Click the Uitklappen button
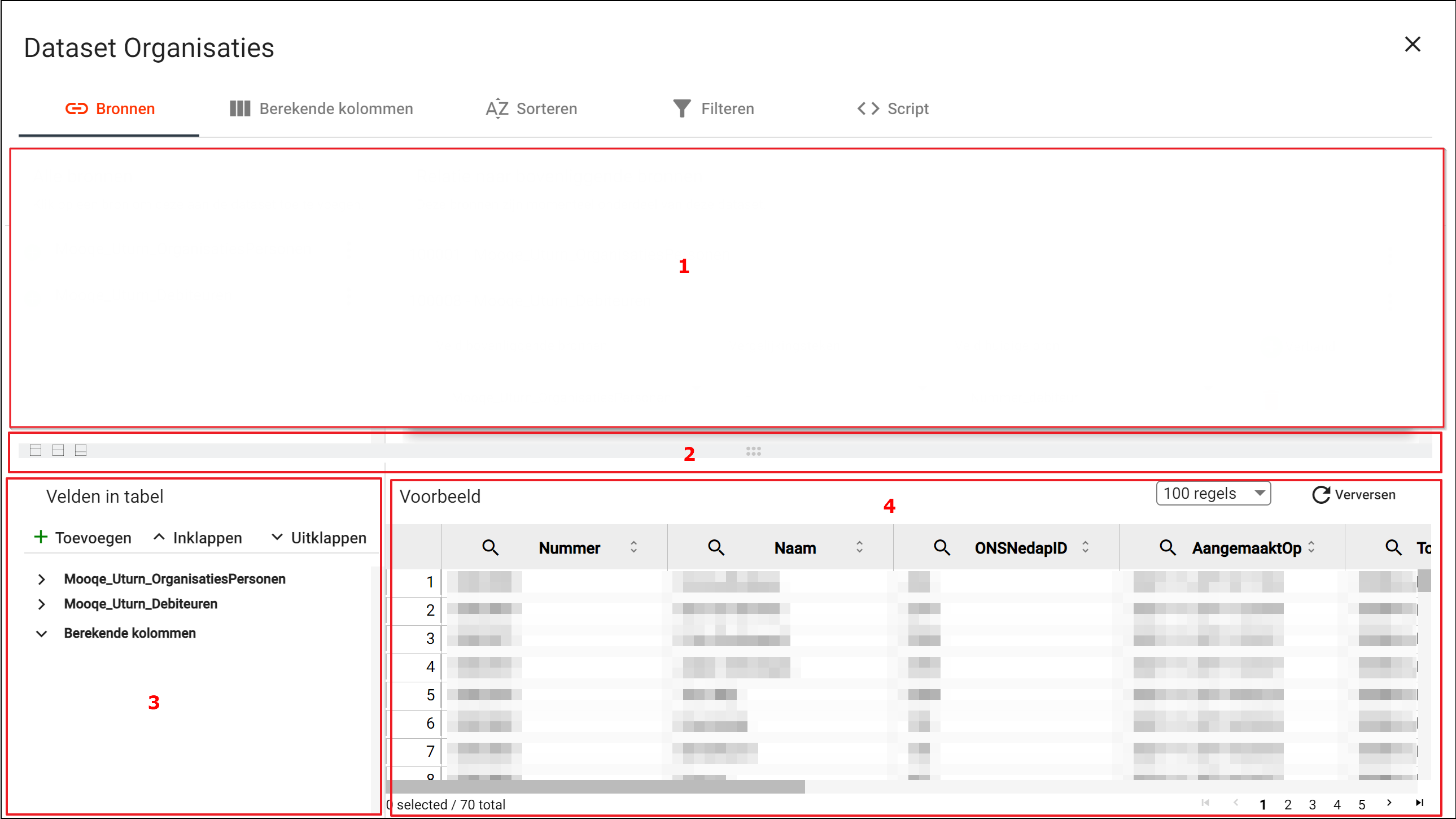The width and height of the screenshot is (1456, 819). (x=319, y=538)
